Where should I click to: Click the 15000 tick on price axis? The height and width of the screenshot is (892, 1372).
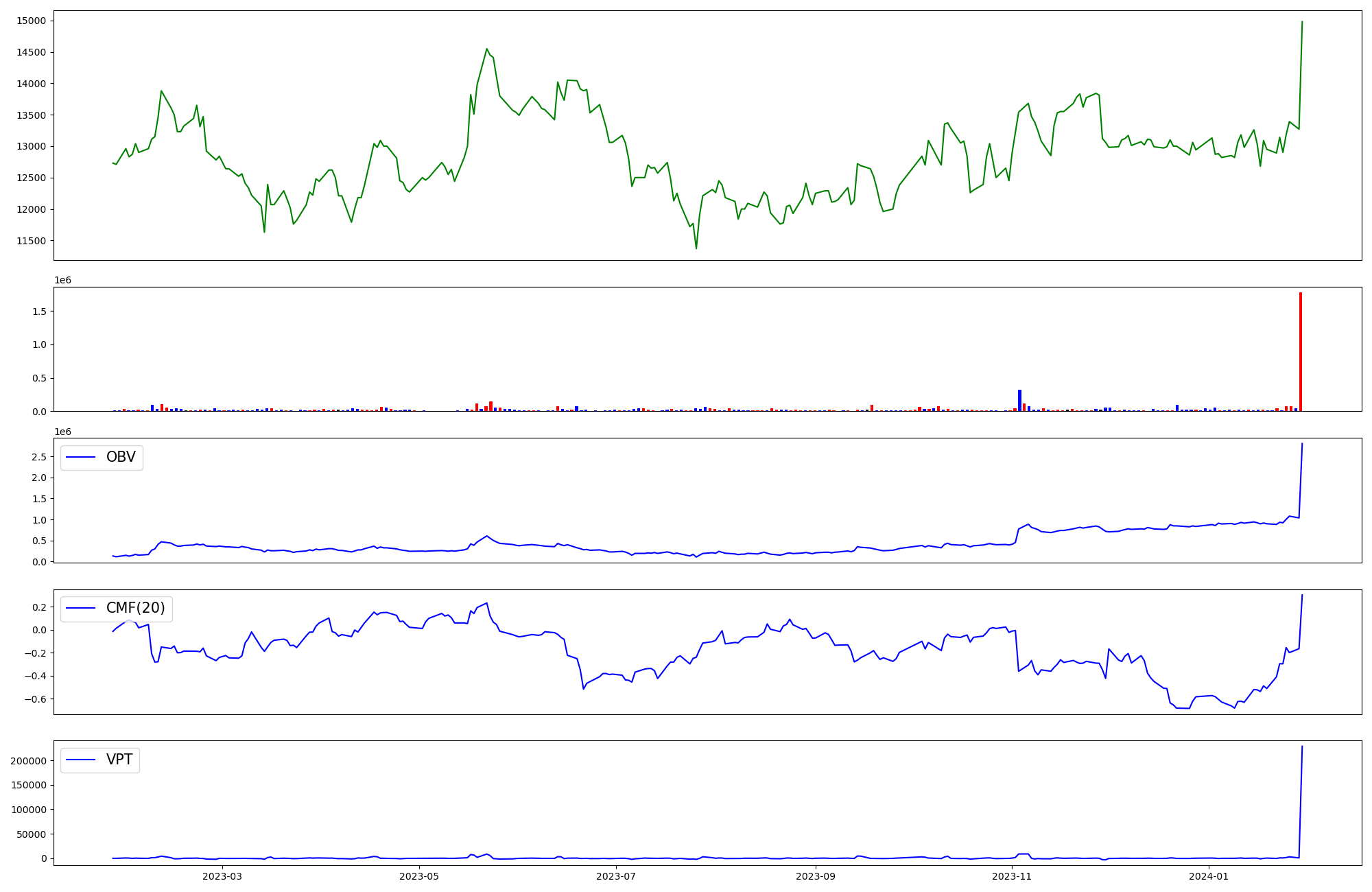(32, 21)
